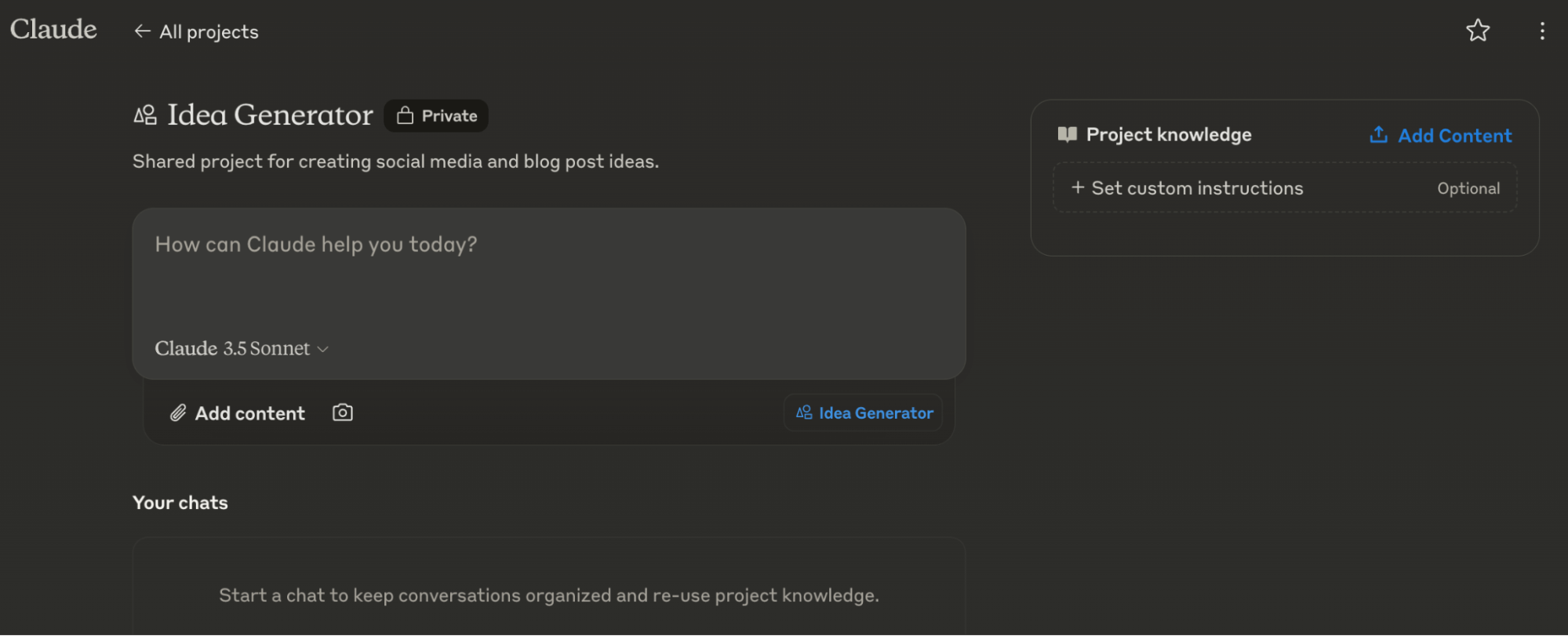
Task: Click Add content with paperclip
Action: (x=238, y=413)
